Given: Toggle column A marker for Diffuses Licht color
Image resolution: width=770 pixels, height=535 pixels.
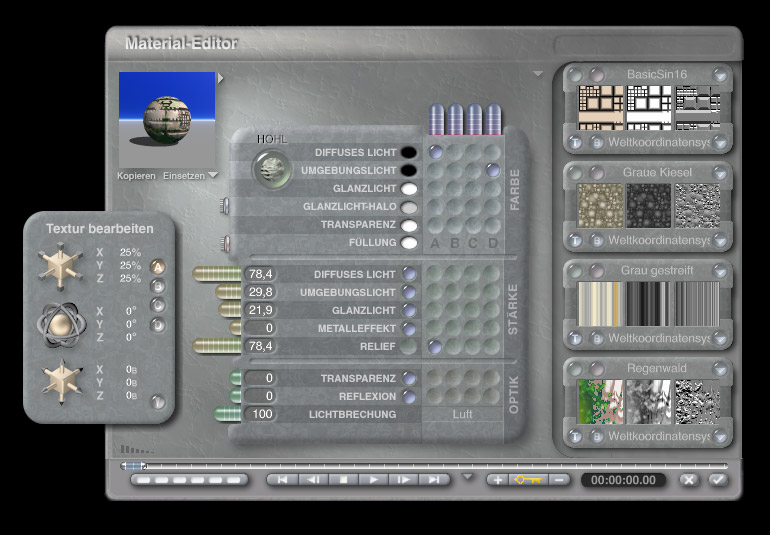Looking at the screenshot, I should (x=435, y=152).
